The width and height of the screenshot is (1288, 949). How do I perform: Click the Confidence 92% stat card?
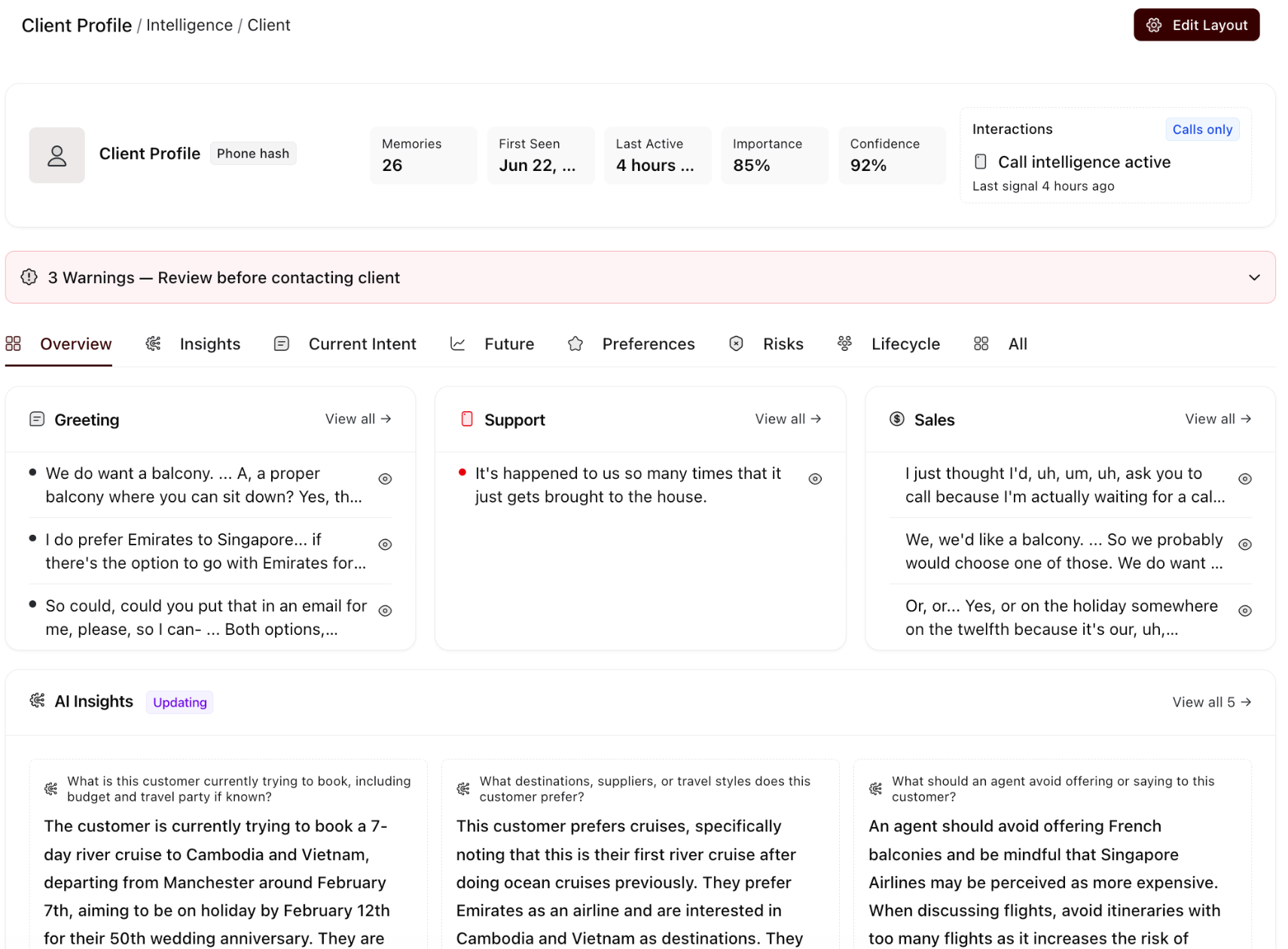[892, 155]
